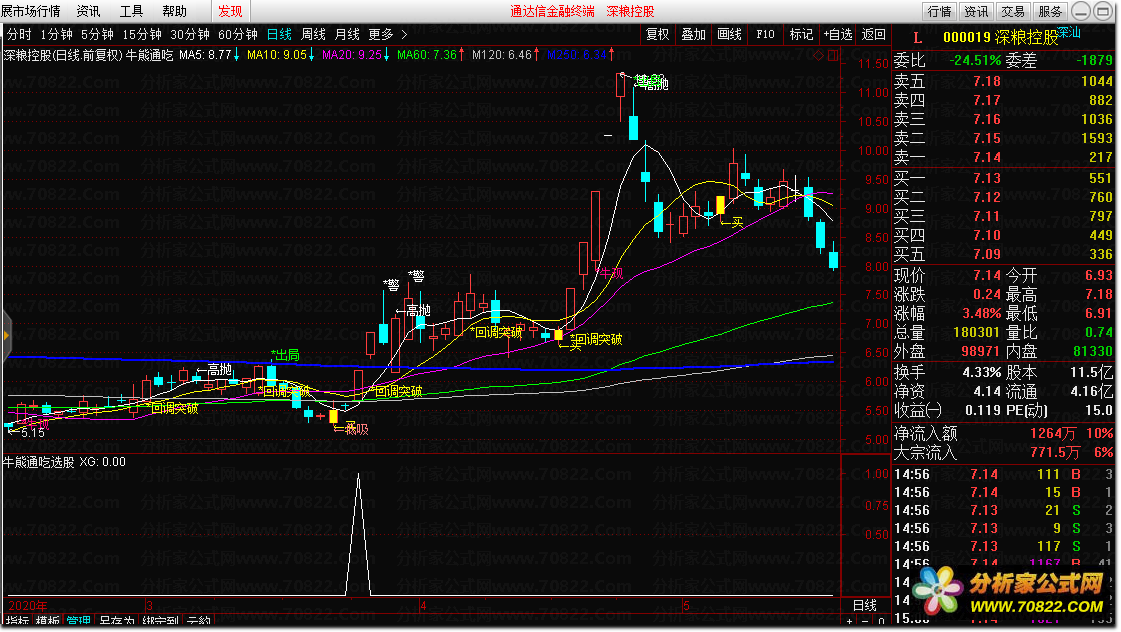Click the 买五 7.09 order book row
This screenshot has height=632, width=1121.
point(1004,254)
